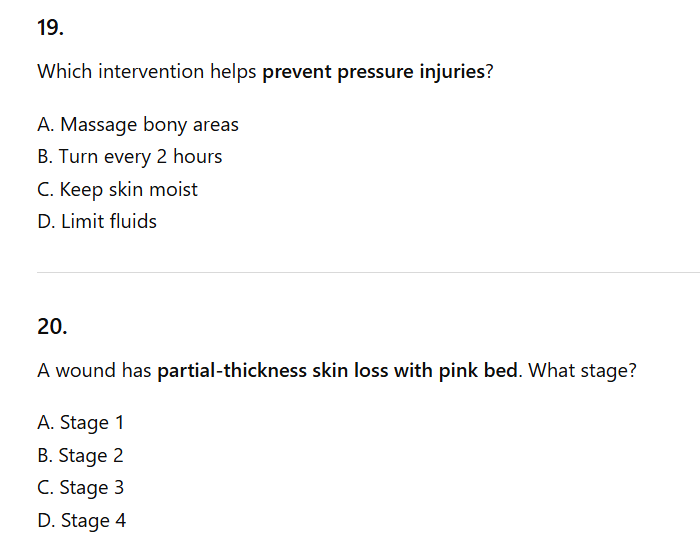This screenshot has height=549, width=700.
Task: Click the question mark ending question 19
Action: tap(490, 73)
